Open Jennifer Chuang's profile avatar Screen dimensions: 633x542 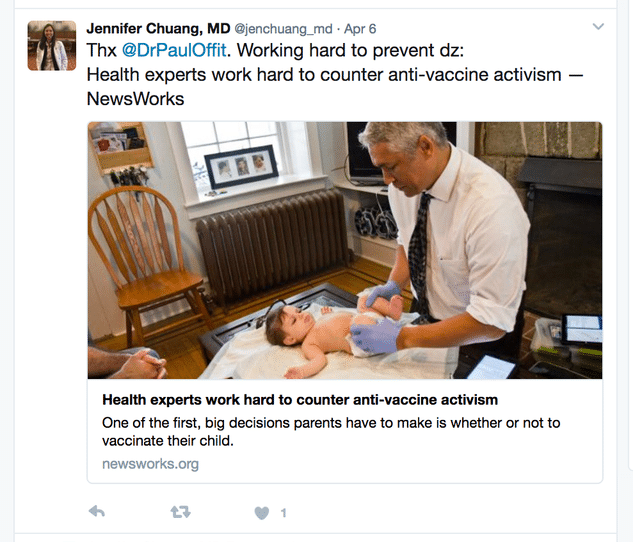pos(52,46)
